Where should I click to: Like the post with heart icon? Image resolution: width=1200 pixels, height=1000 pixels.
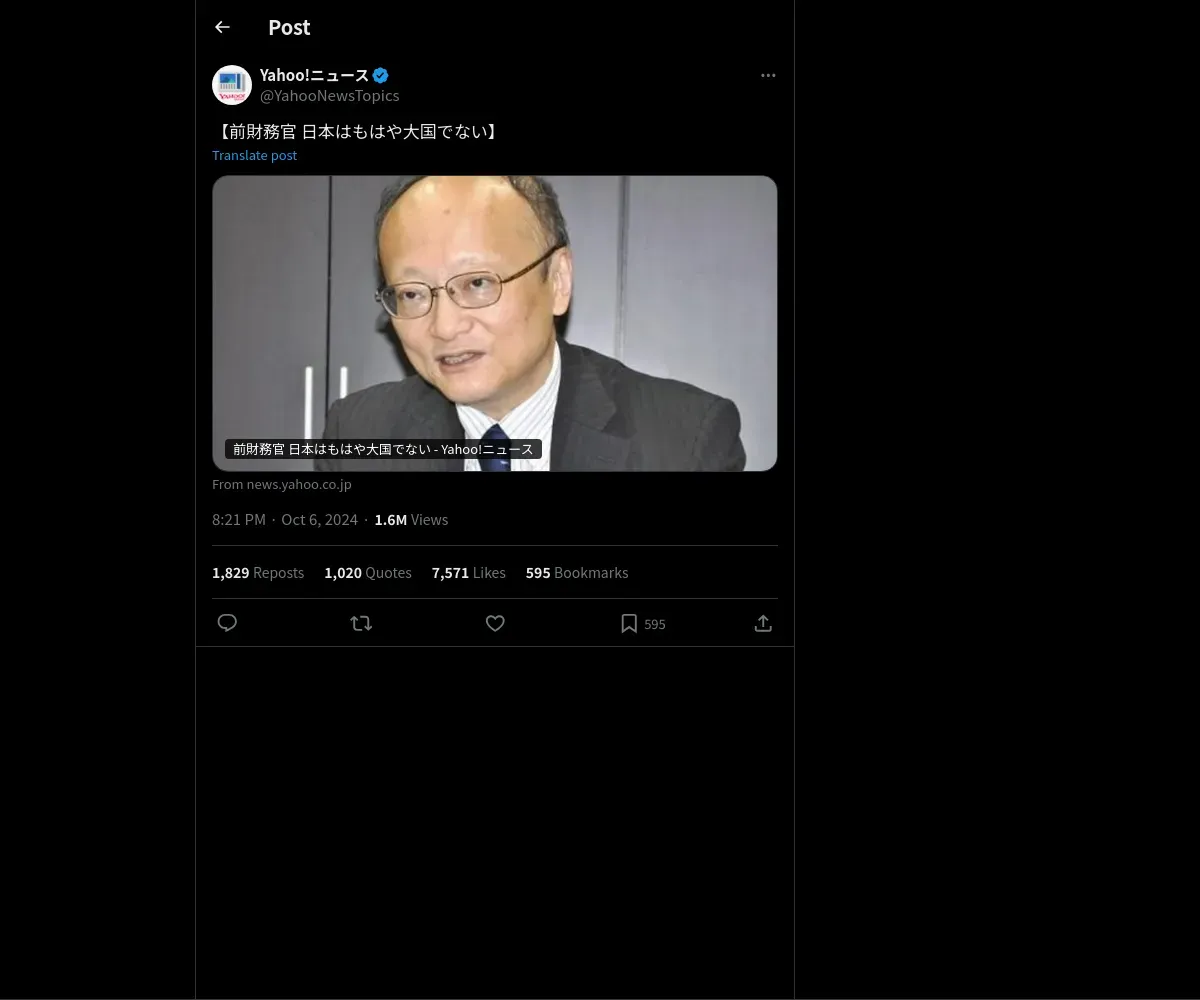pos(495,623)
